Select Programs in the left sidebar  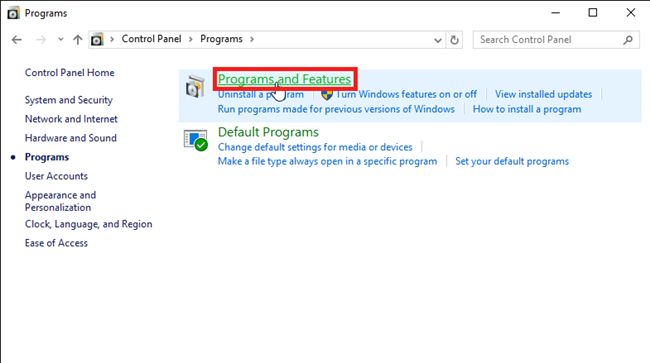47,157
